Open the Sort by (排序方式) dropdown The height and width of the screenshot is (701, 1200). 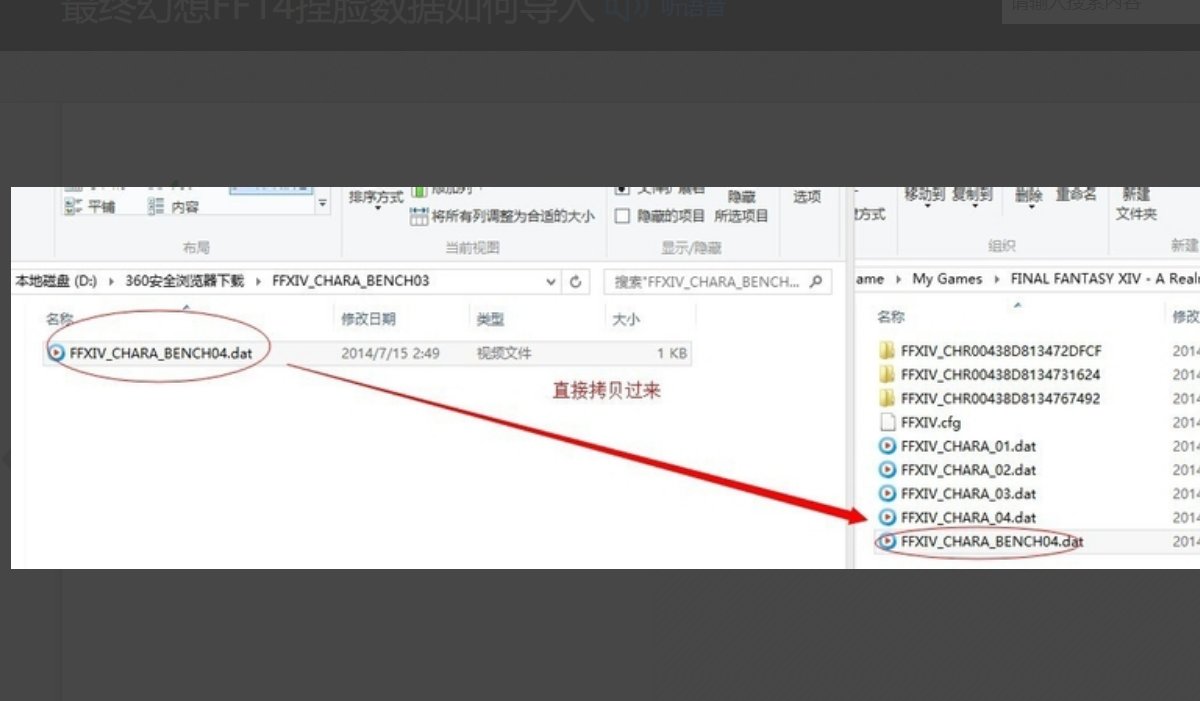coord(376,199)
